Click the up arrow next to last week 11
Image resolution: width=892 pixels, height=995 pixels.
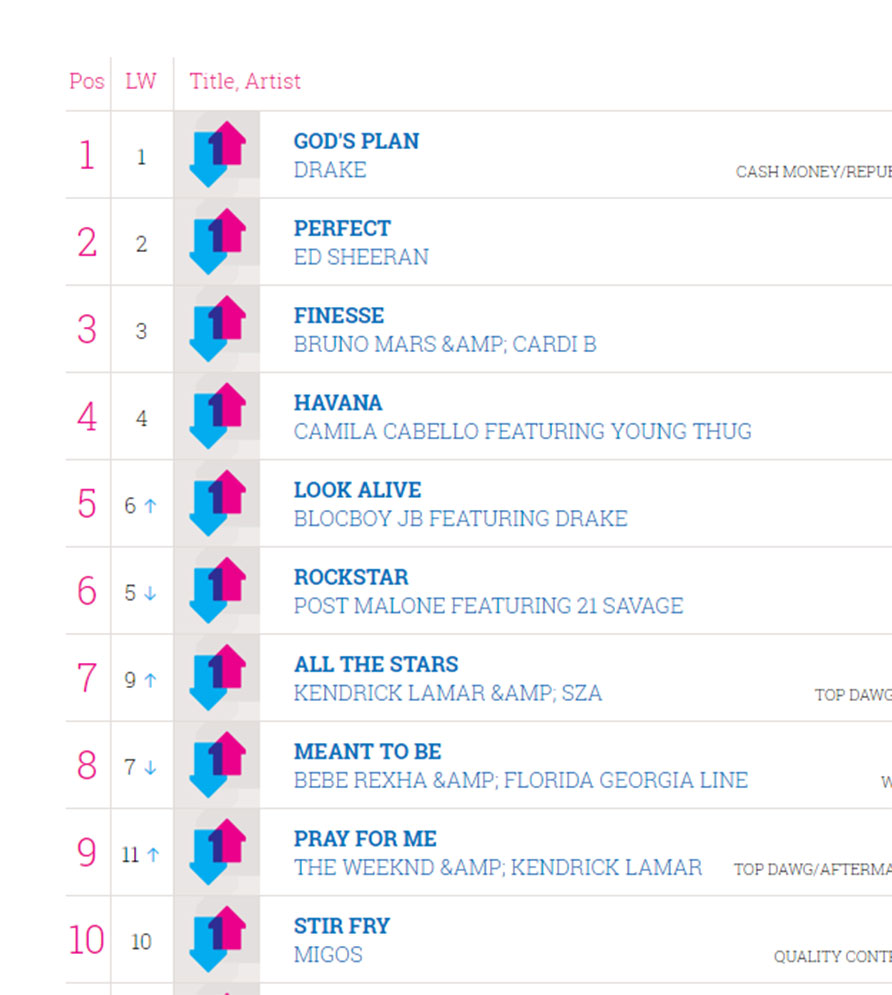(153, 855)
